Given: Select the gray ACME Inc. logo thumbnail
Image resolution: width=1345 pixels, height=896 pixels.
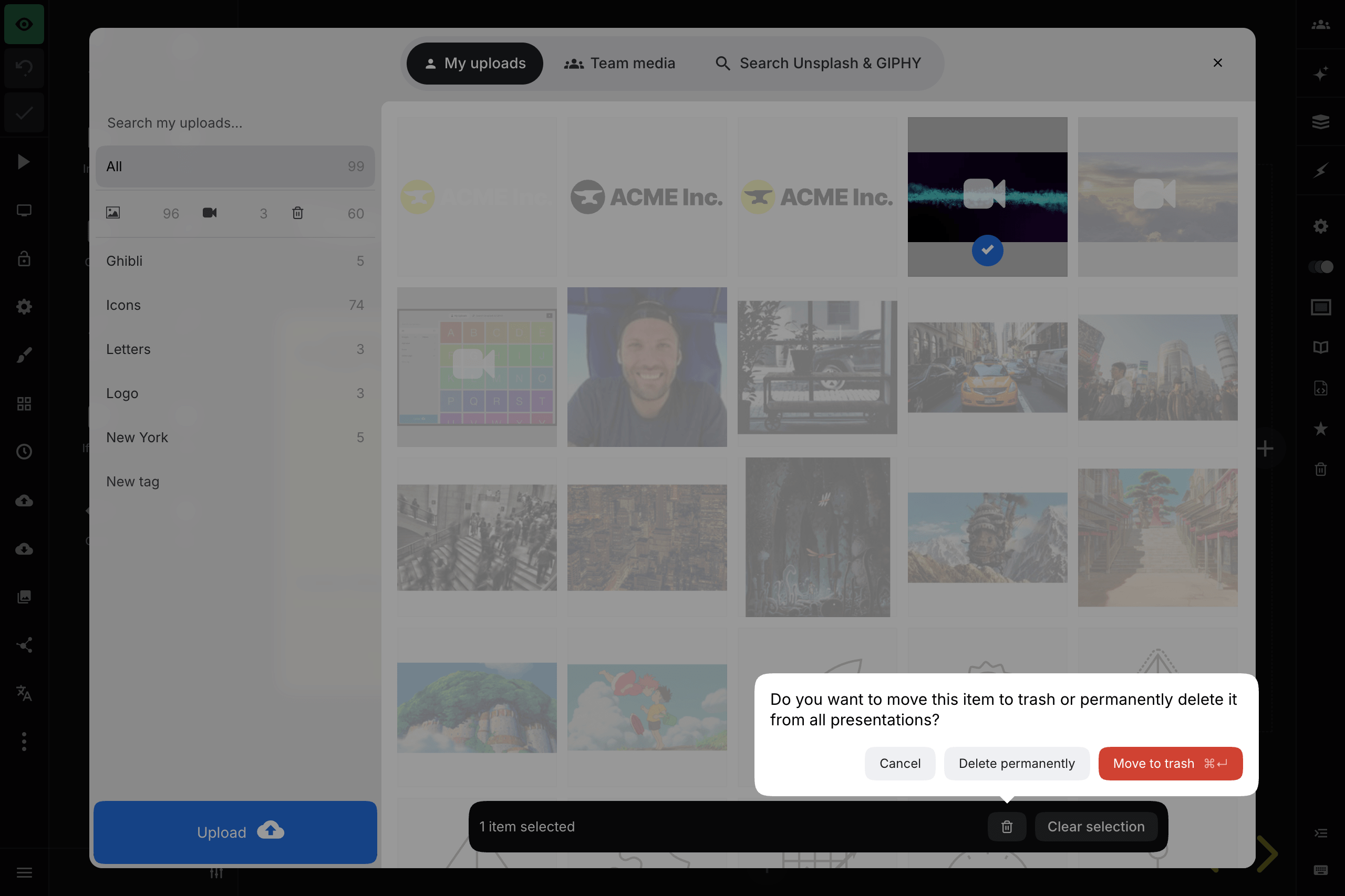Looking at the screenshot, I should click(646, 196).
